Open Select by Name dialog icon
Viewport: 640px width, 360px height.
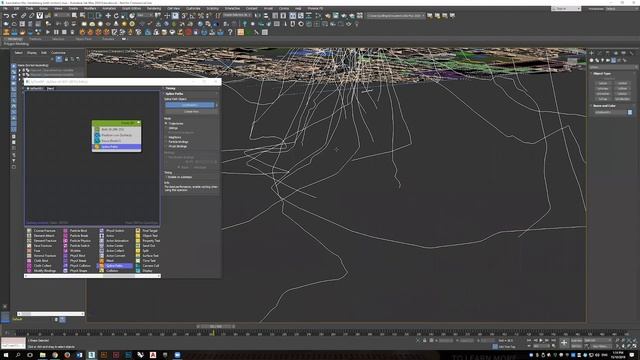point(82,16)
